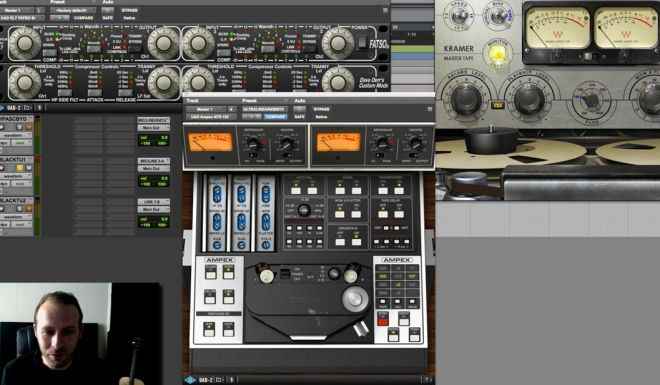Click the dollar icon in FATSO bottom toolbar

point(40,108)
